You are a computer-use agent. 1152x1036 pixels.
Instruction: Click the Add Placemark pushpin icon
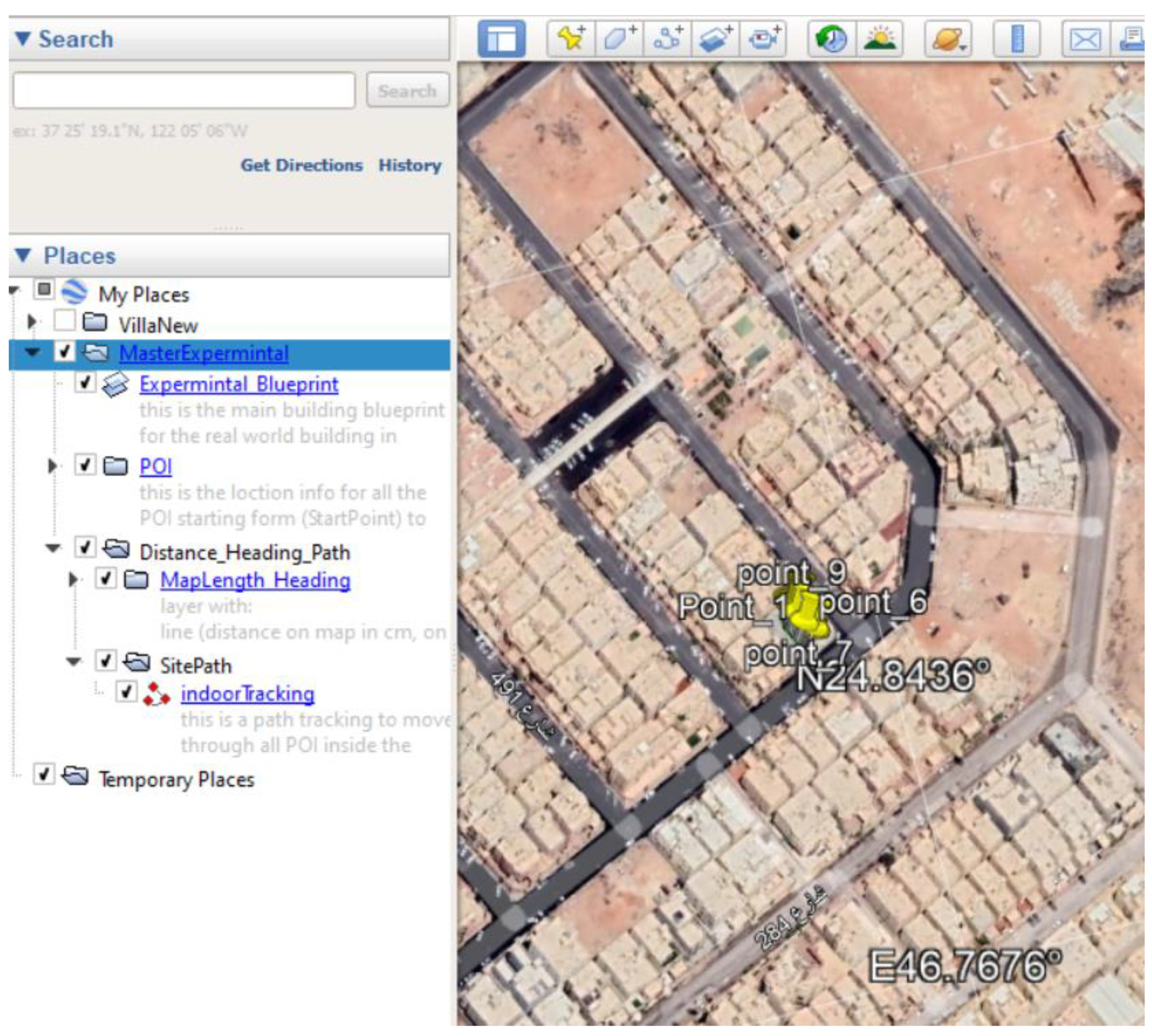[x=571, y=39]
